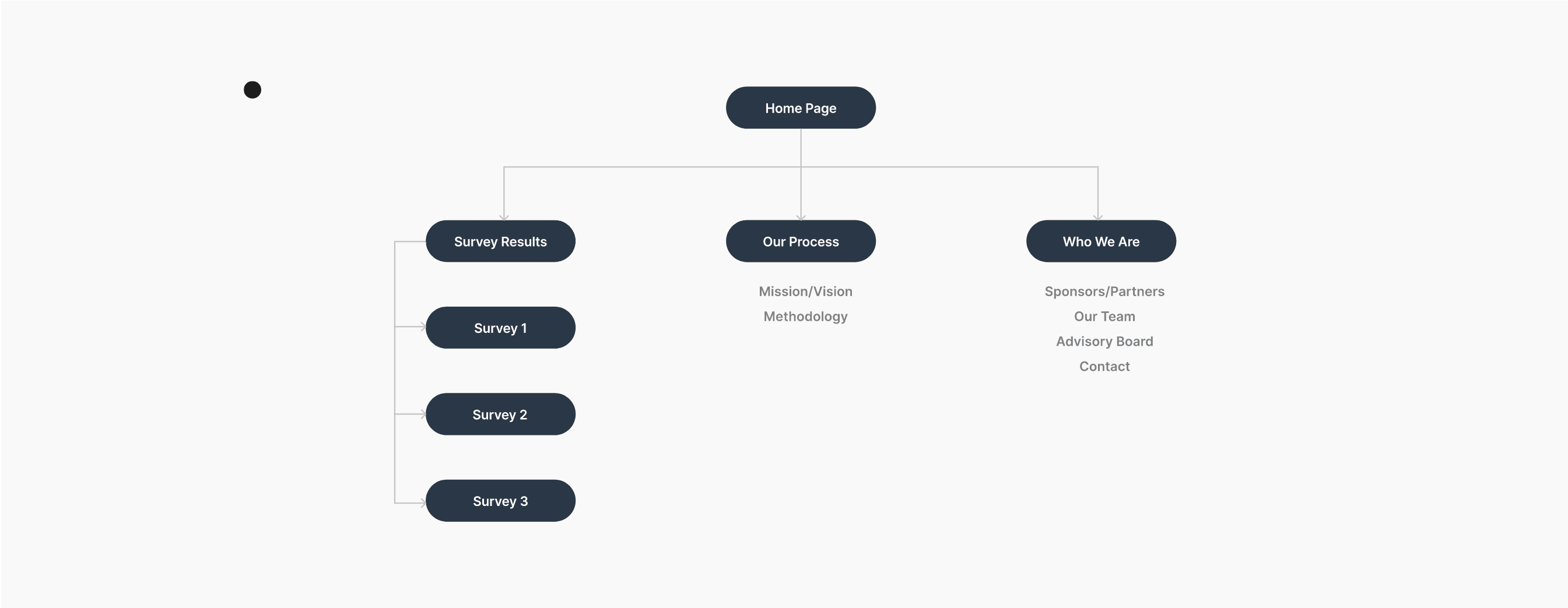Click the black circle dot
The height and width of the screenshot is (608, 1568).
(252, 89)
